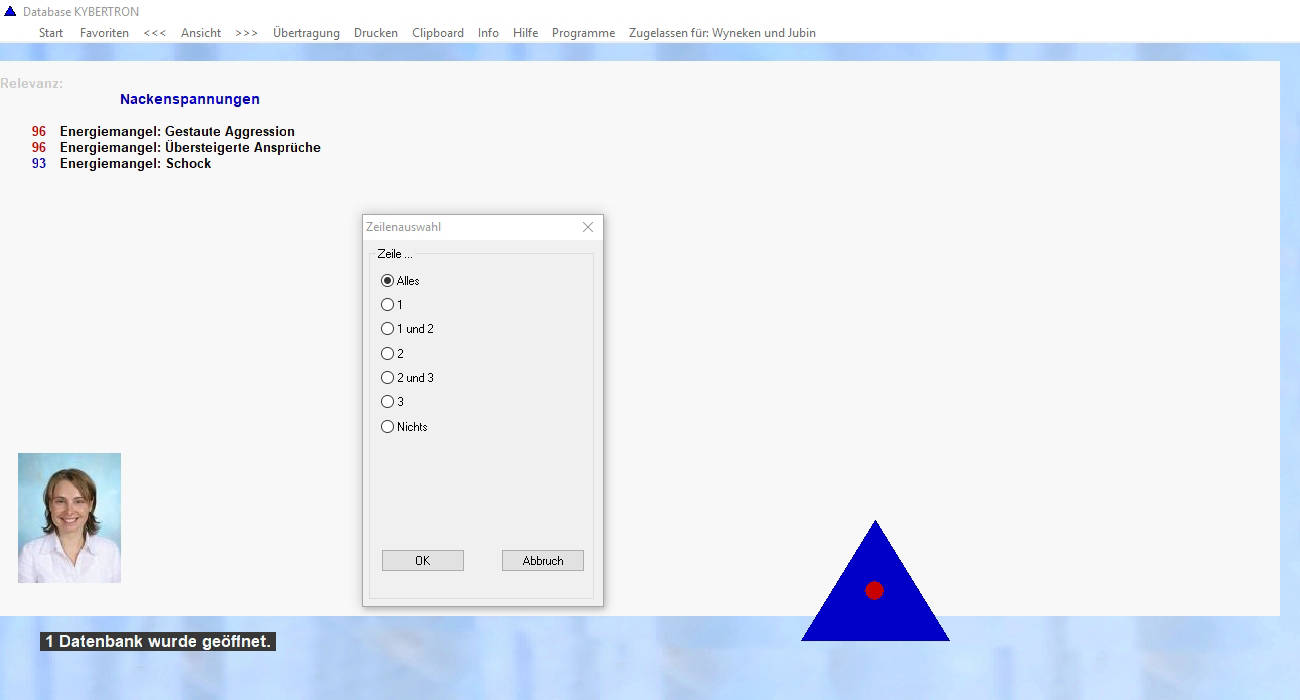Select radio option '3'
1300x700 pixels.
388,402
